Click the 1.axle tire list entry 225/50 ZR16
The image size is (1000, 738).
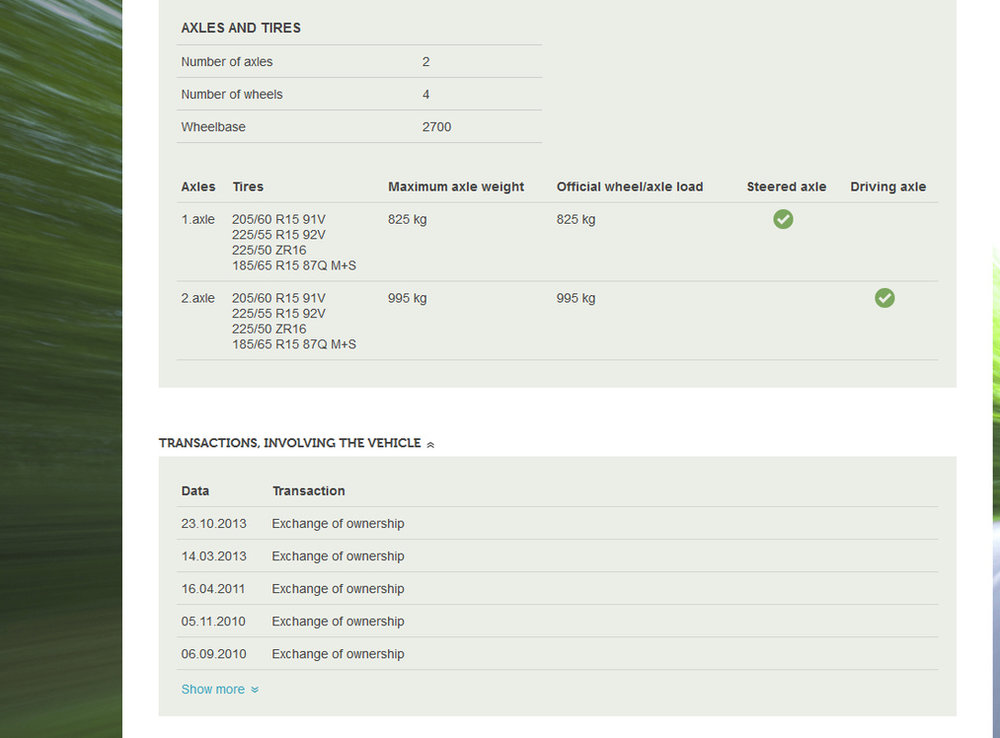pos(269,250)
